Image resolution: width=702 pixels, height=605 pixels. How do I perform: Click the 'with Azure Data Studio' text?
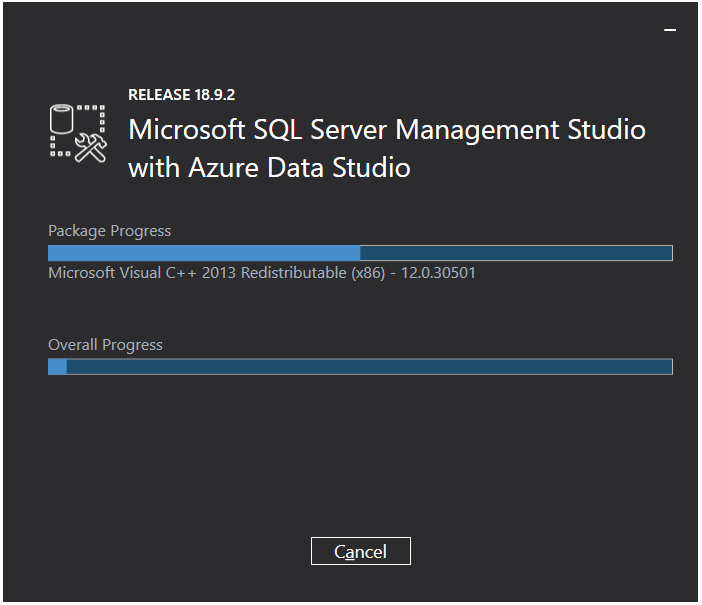(x=269, y=168)
